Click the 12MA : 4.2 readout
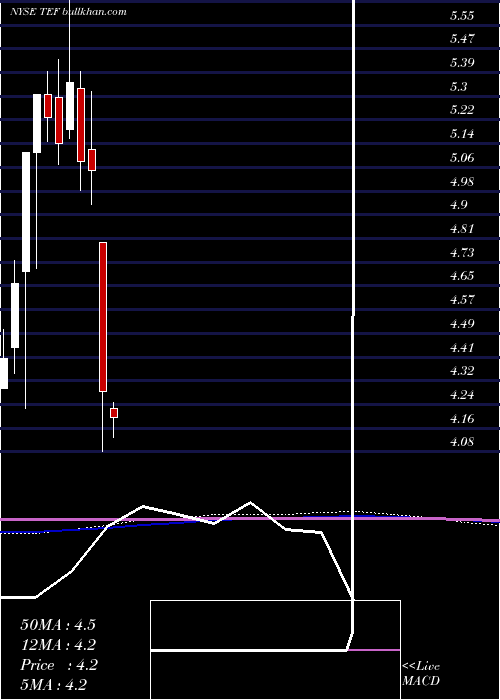Image resolution: width=500 pixels, height=700 pixels. click(58, 645)
